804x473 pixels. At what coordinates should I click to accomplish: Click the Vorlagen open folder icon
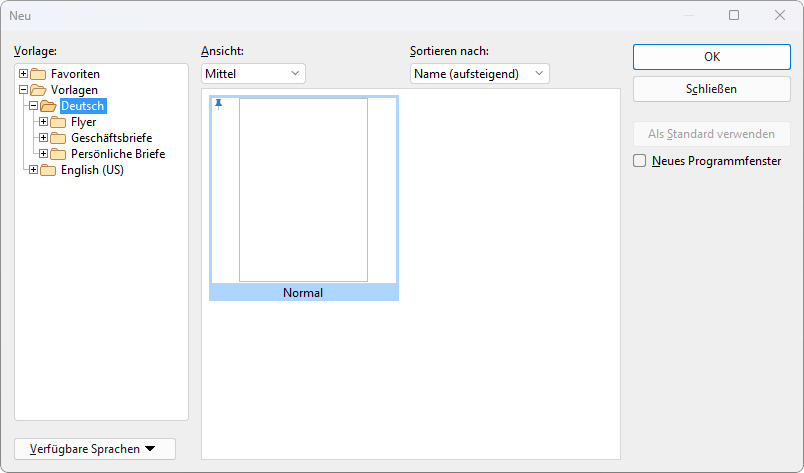[x=38, y=90]
